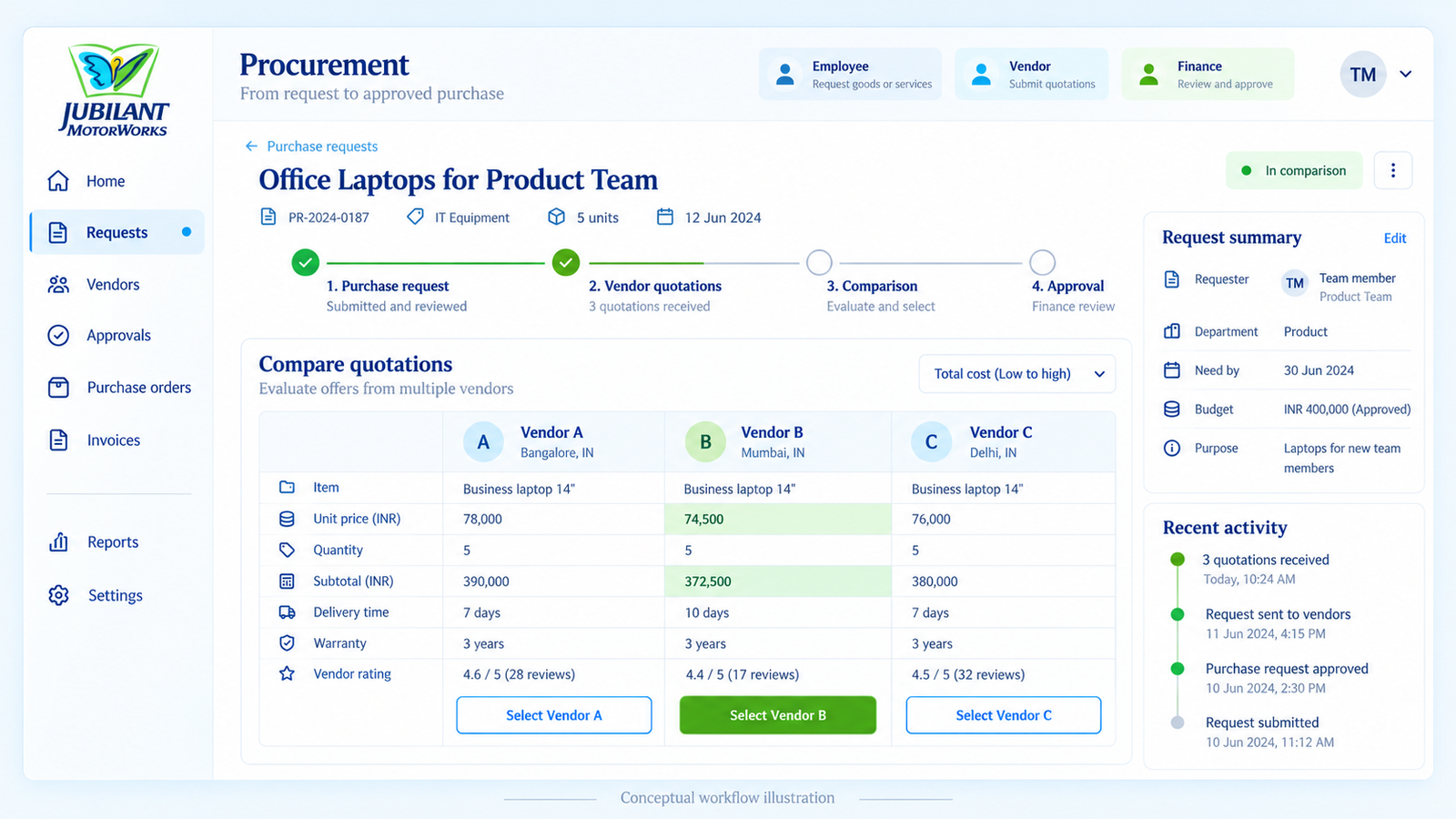Select the Approval step circle
Image resolution: width=1456 pixels, height=819 pixels.
click(x=1042, y=263)
